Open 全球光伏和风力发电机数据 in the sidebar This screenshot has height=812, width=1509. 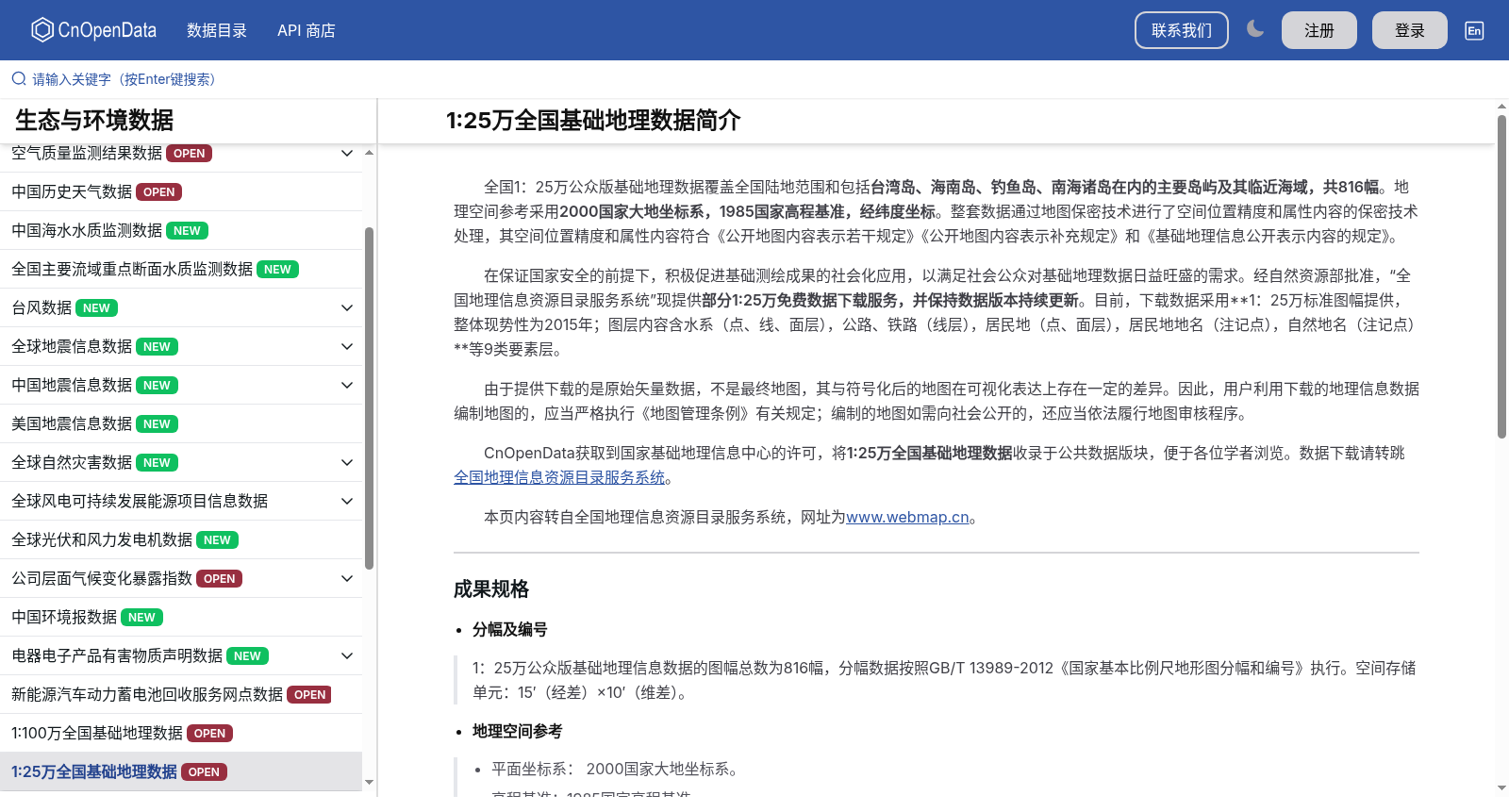pyautogui.click(x=102, y=539)
